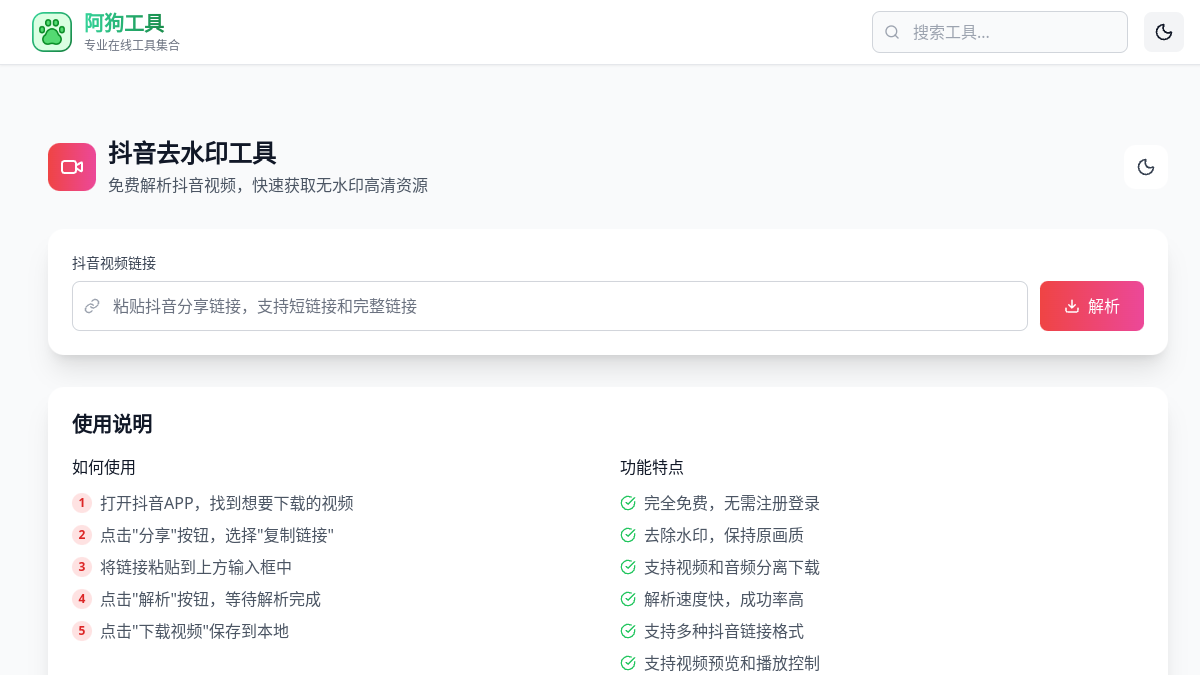Click text 点击"分享"按钮，选择"复制链接"
1200x675 pixels.
coord(217,535)
